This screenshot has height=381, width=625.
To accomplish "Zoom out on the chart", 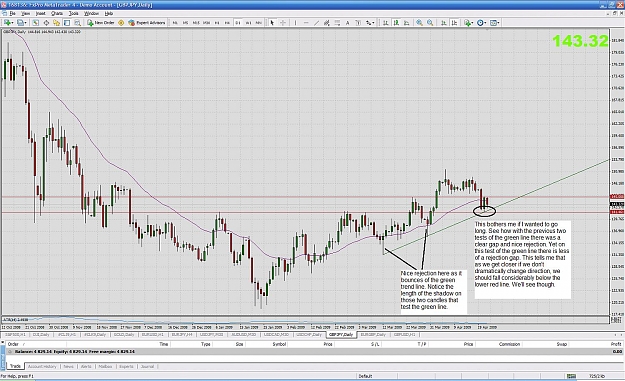I will tap(430, 23).
